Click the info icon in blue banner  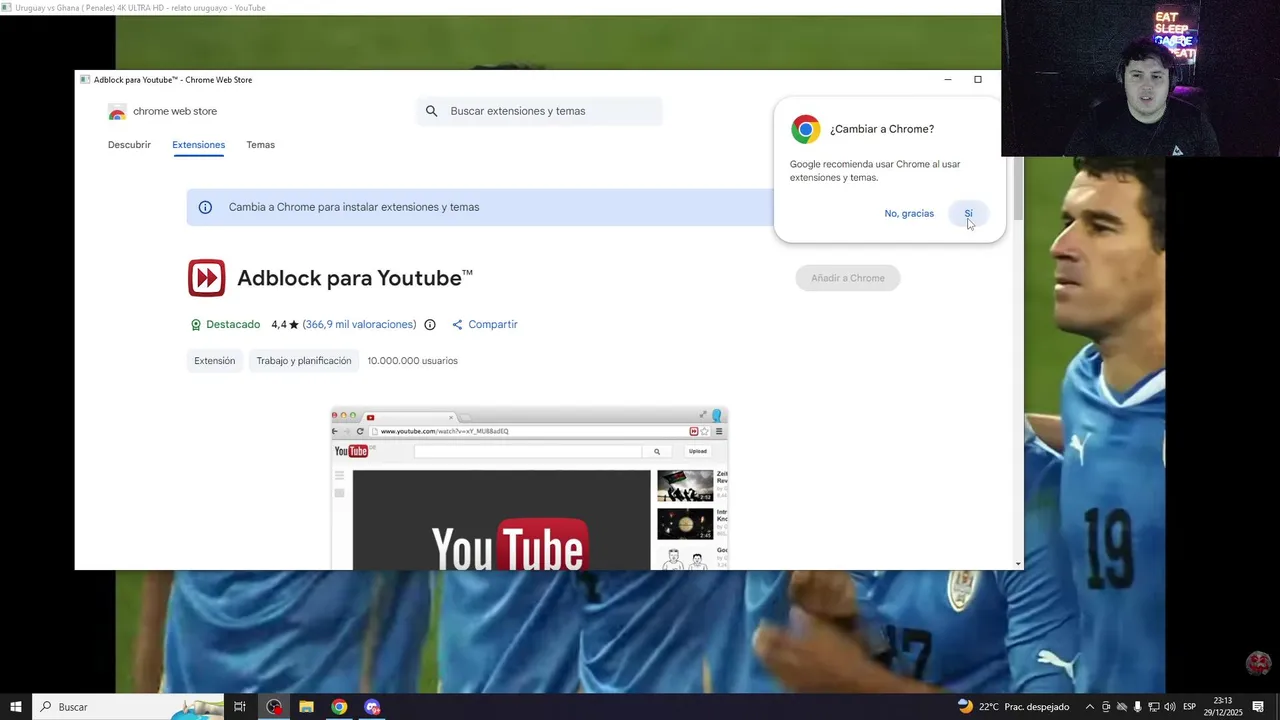(x=205, y=207)
